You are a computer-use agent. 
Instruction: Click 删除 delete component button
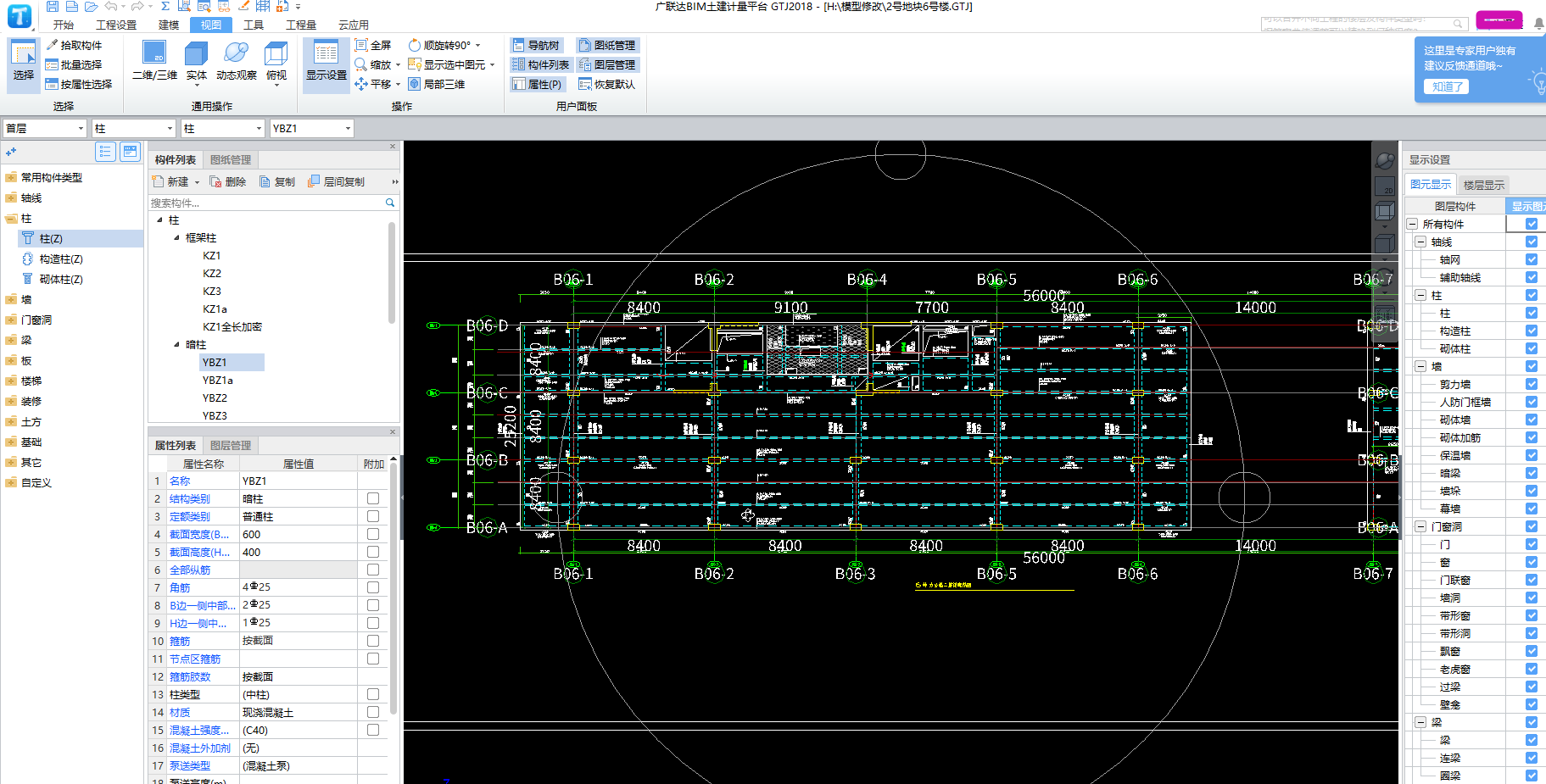pos(228,181)
